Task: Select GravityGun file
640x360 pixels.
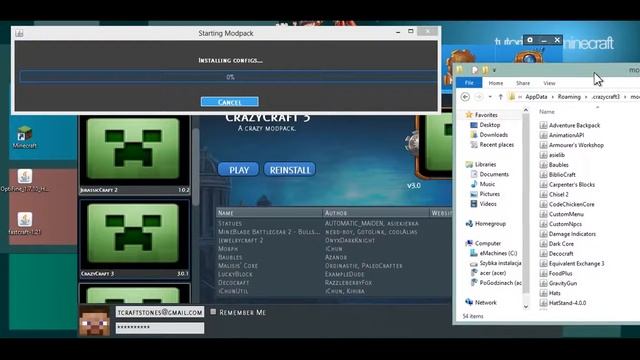Action: click(558, 283)
